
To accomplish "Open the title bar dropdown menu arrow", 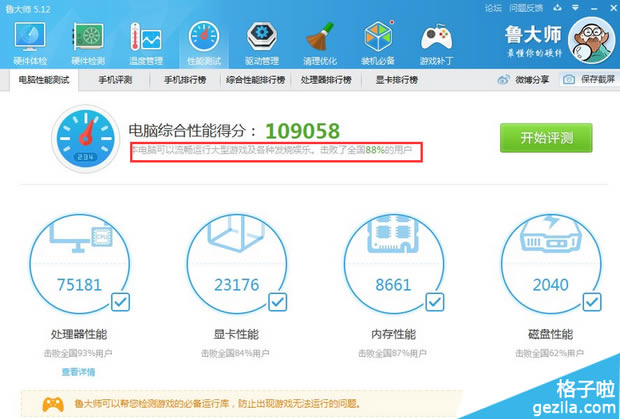I will 575,8.
